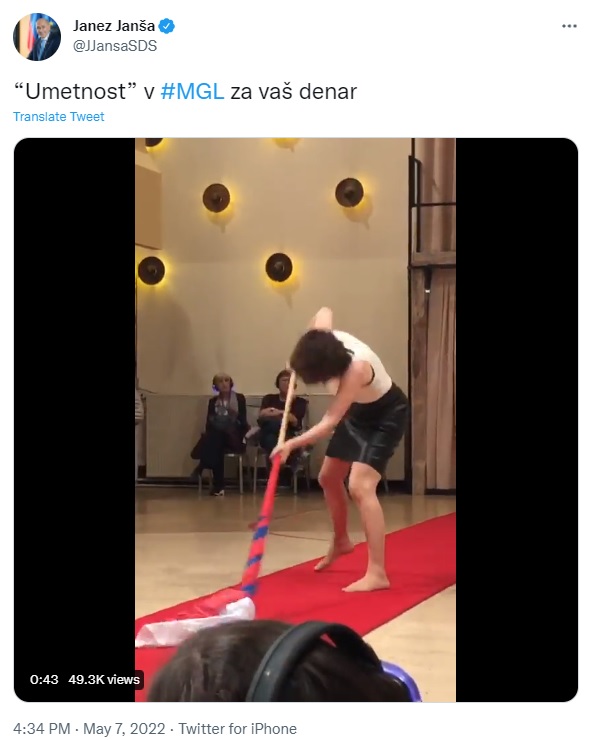590x740 pixels.
Task: Open Janez Janša's profile avatar
Action: point(37,37)
